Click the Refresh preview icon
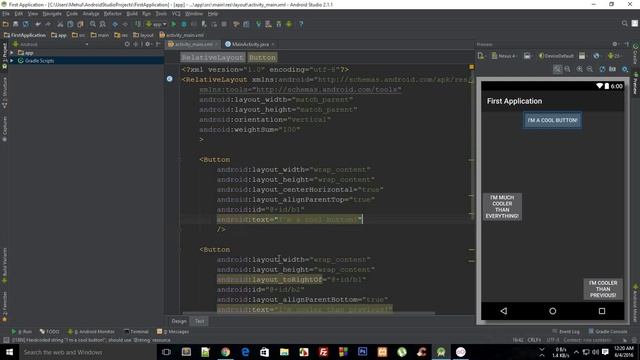 [602, 69]
